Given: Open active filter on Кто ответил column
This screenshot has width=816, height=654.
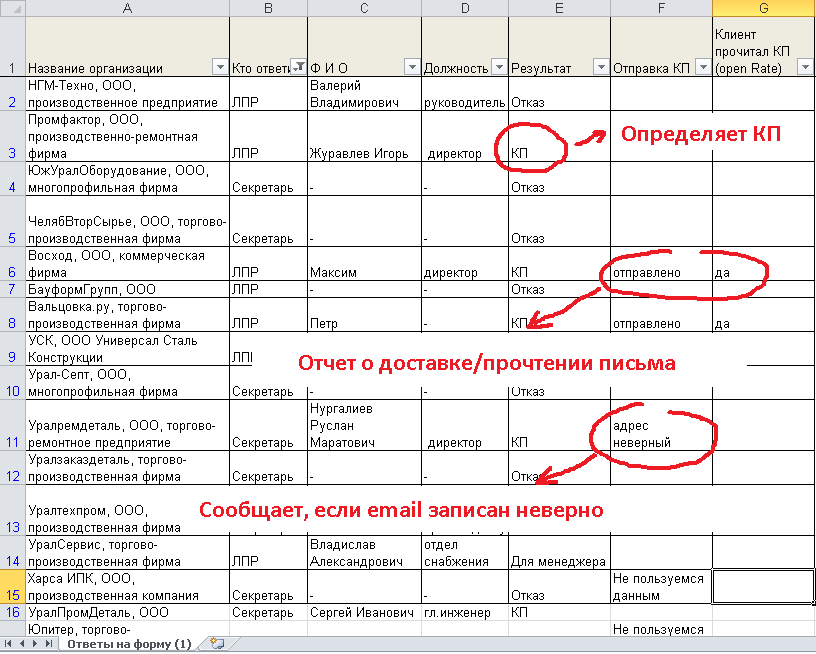Looking at the screenshot, I should pyautogui.click(x=299, y=67).
